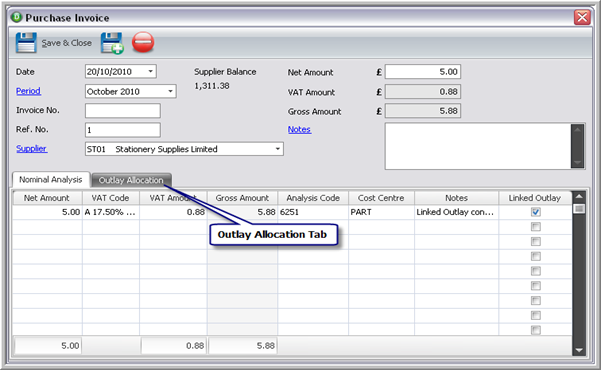Select the 'A 17.50%' VAT code cell

111,212
